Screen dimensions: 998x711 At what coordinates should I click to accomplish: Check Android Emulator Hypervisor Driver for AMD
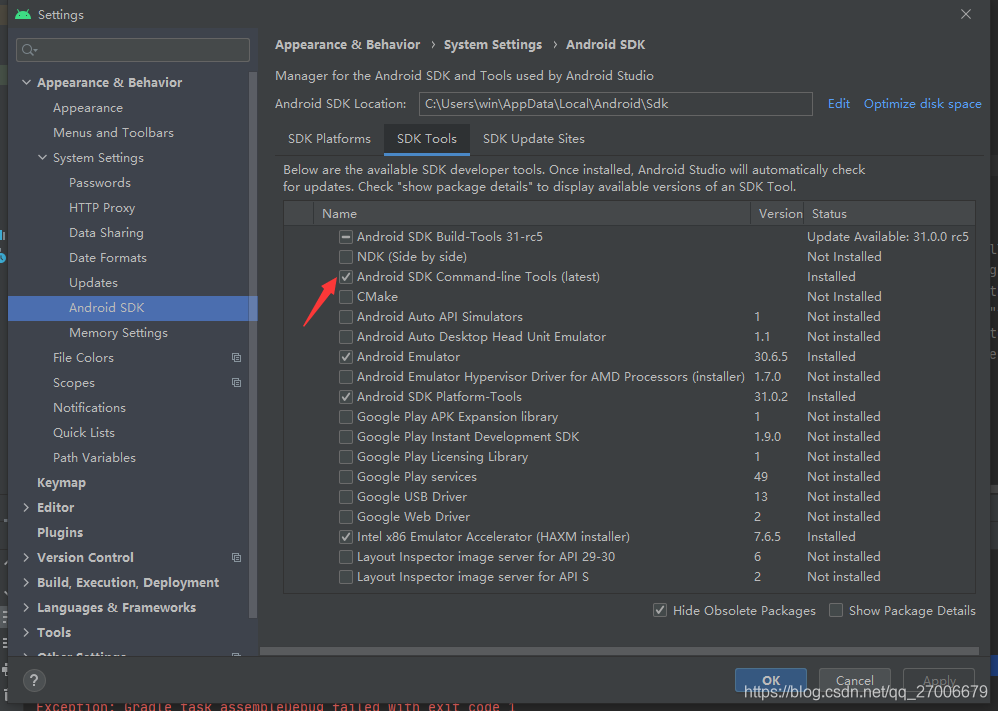[346, 377]
